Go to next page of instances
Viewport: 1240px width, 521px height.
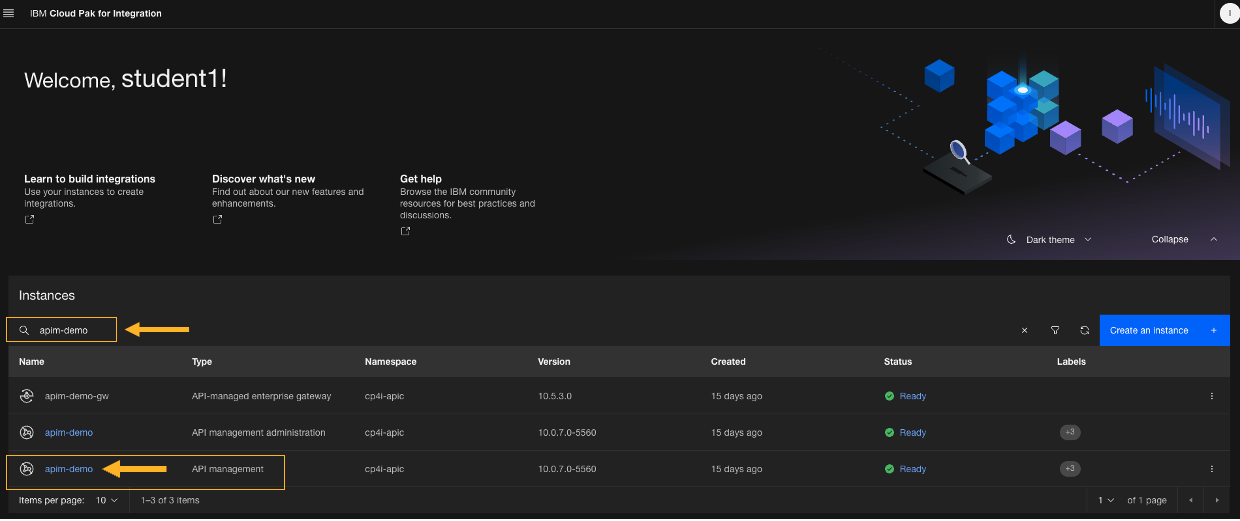1217,500
